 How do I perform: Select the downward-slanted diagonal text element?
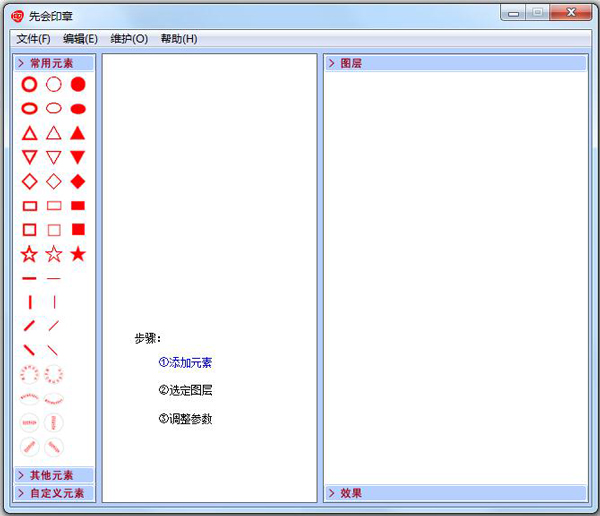54,447
